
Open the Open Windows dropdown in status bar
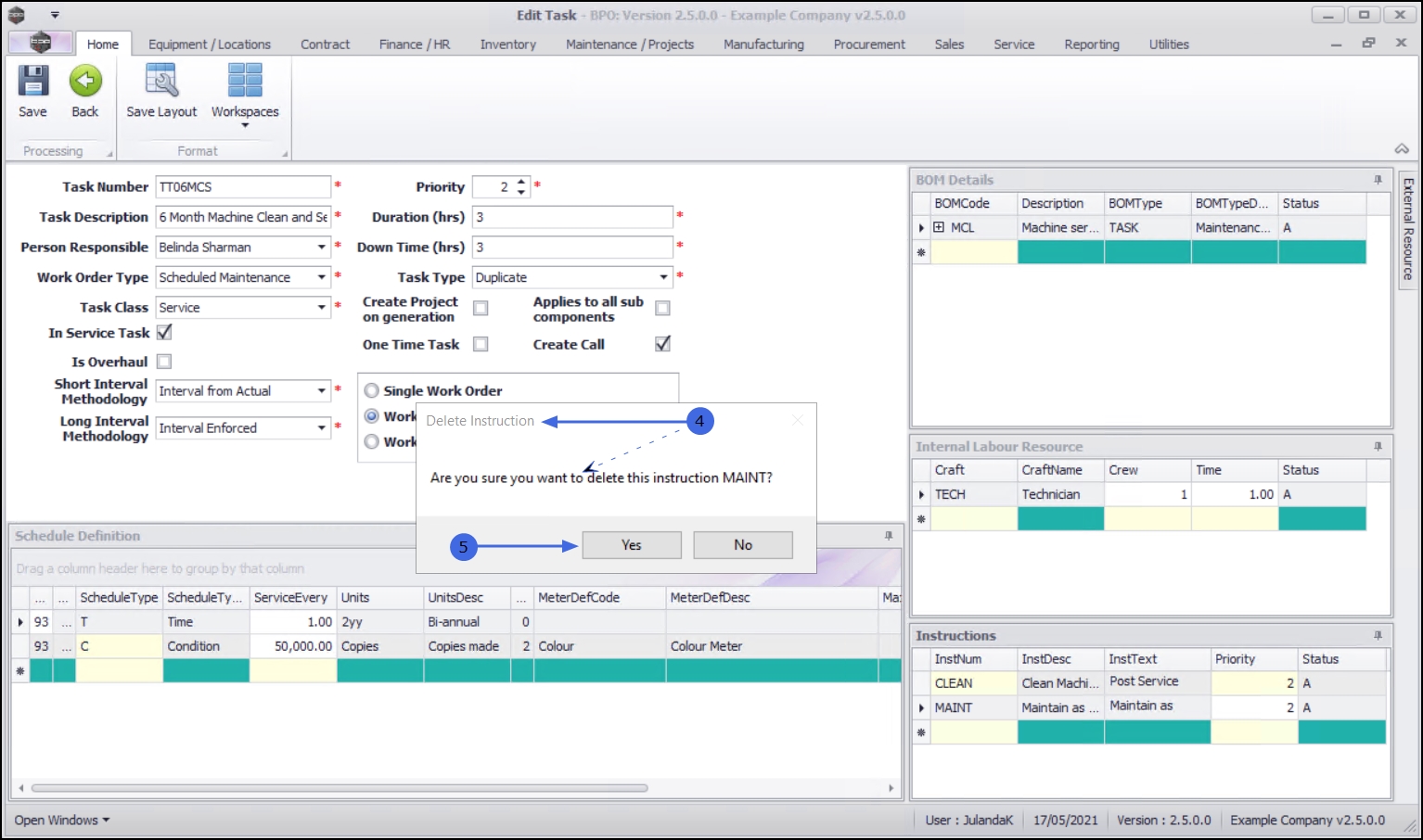tap(62, 821)
